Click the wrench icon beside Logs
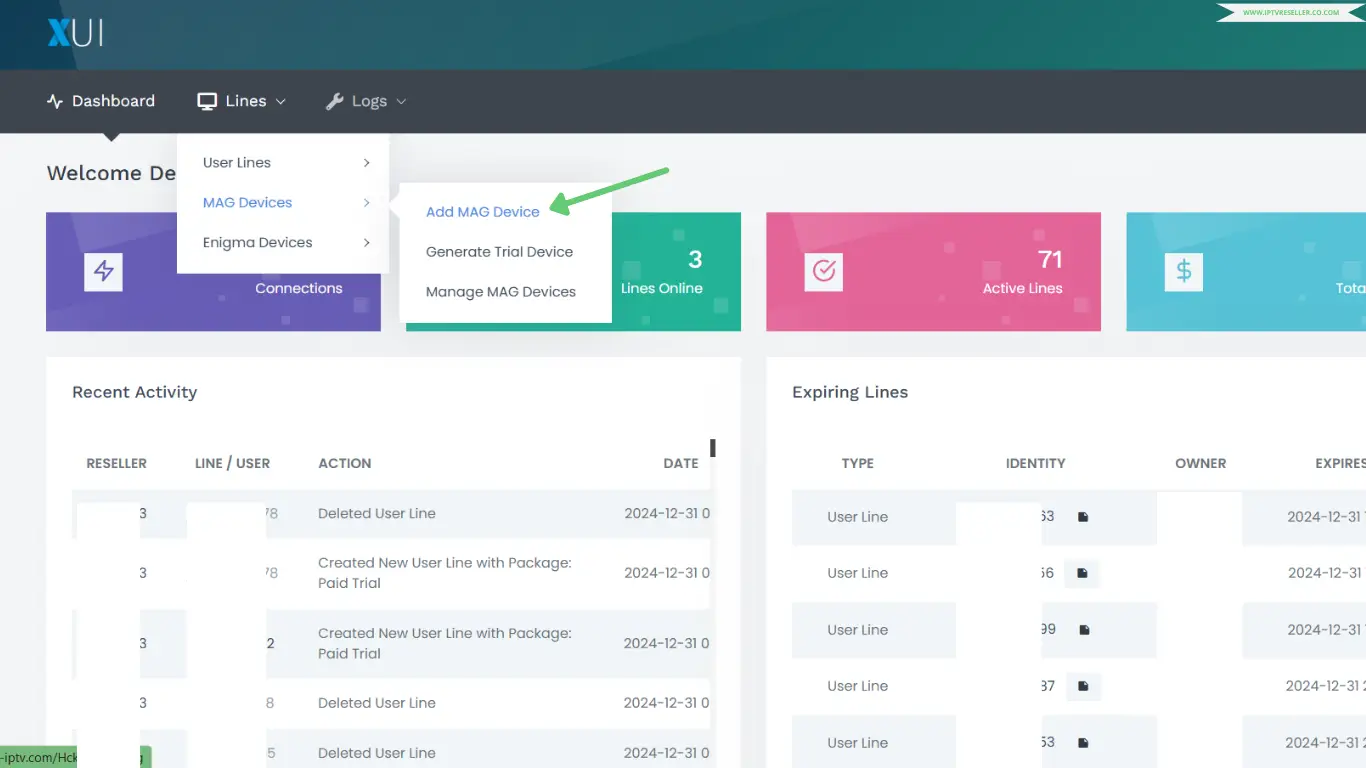 (x=335, y=101)
